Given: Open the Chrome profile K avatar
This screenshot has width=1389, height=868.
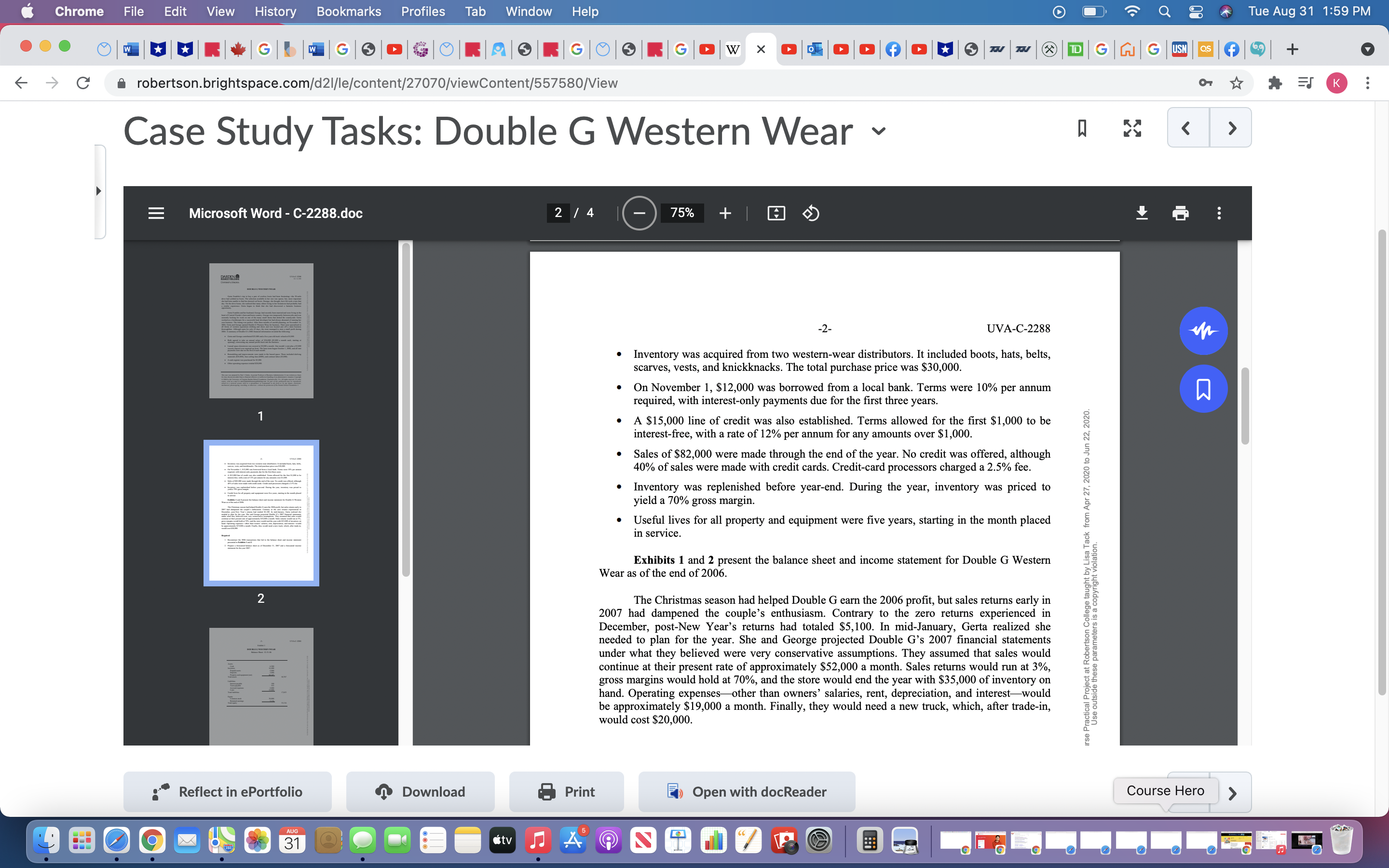Looking at the screenshot, I should (1336, 82).
